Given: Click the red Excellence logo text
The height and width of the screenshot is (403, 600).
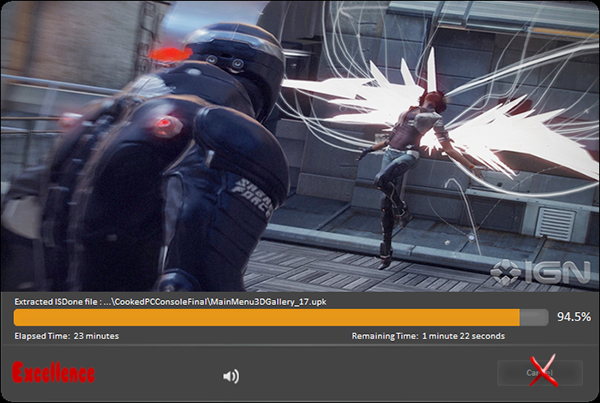Looking at the screenshot, I should pos(54,372).
